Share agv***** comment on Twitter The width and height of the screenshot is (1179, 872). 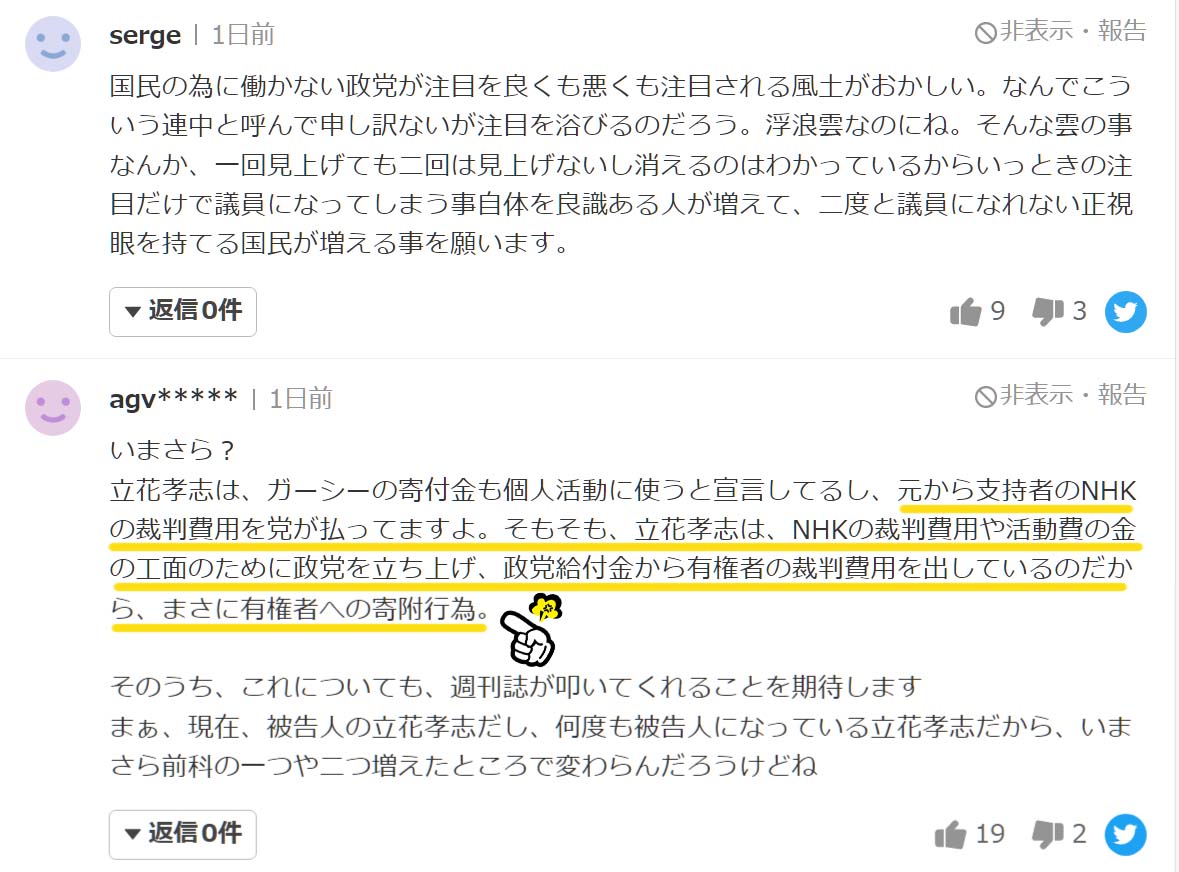[1126, 834]
